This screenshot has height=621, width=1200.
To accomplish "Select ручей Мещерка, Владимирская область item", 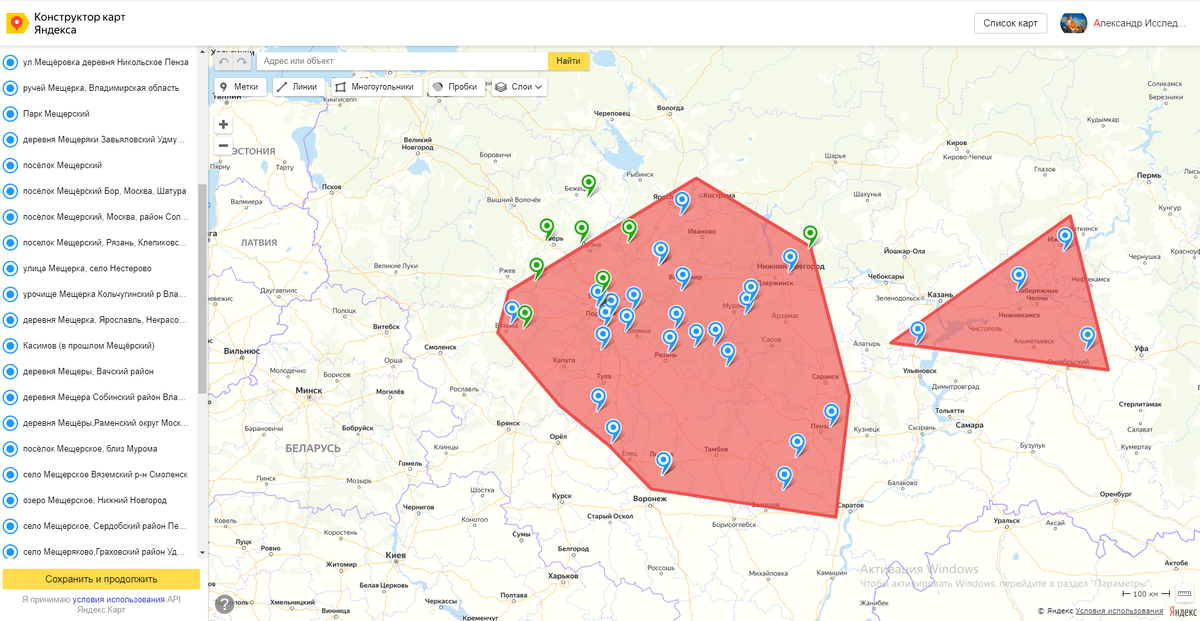I will click(x=96, y=88).
